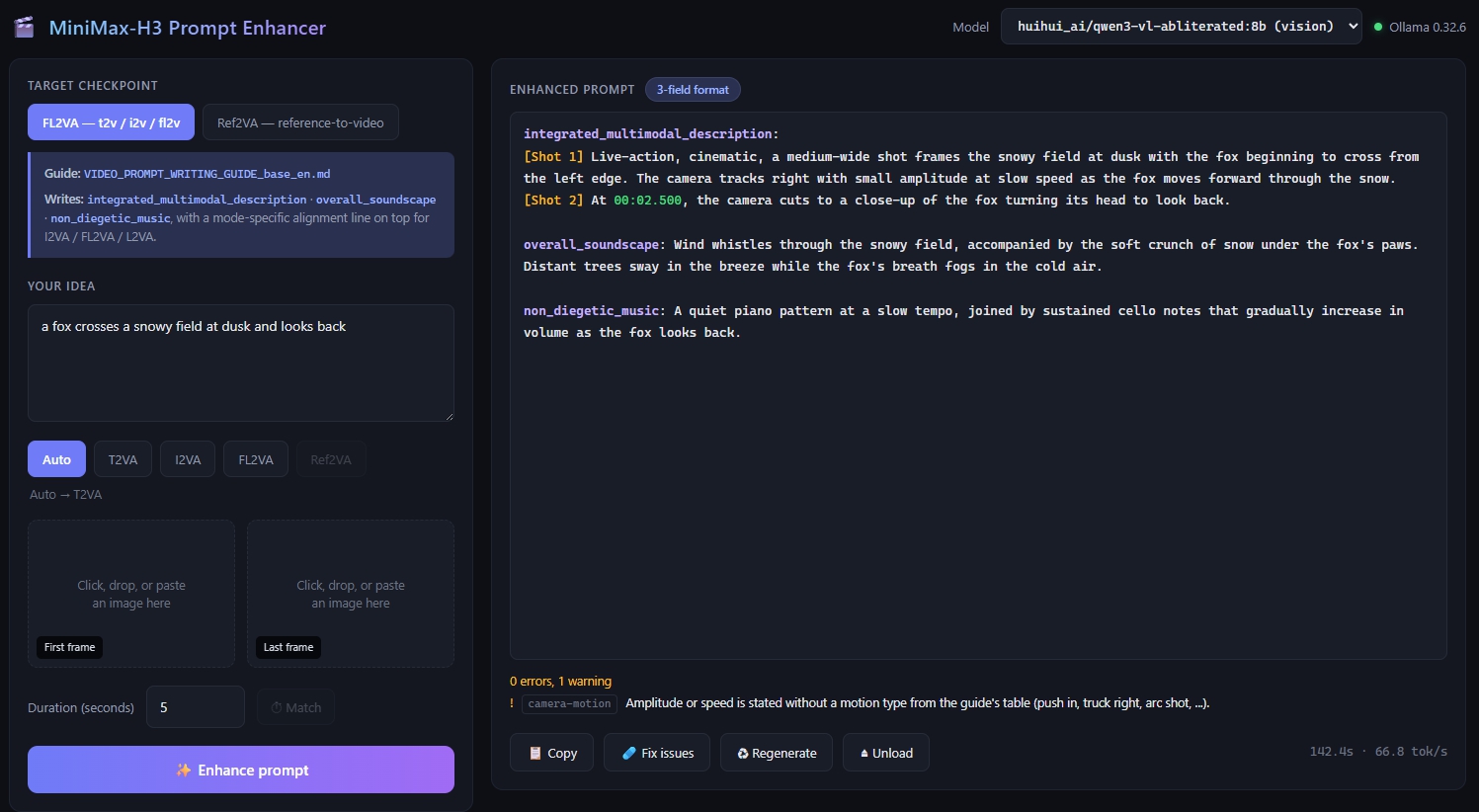Click the clapperboard app logo icon
The image size is (1479, 812).
coord(24,27)
